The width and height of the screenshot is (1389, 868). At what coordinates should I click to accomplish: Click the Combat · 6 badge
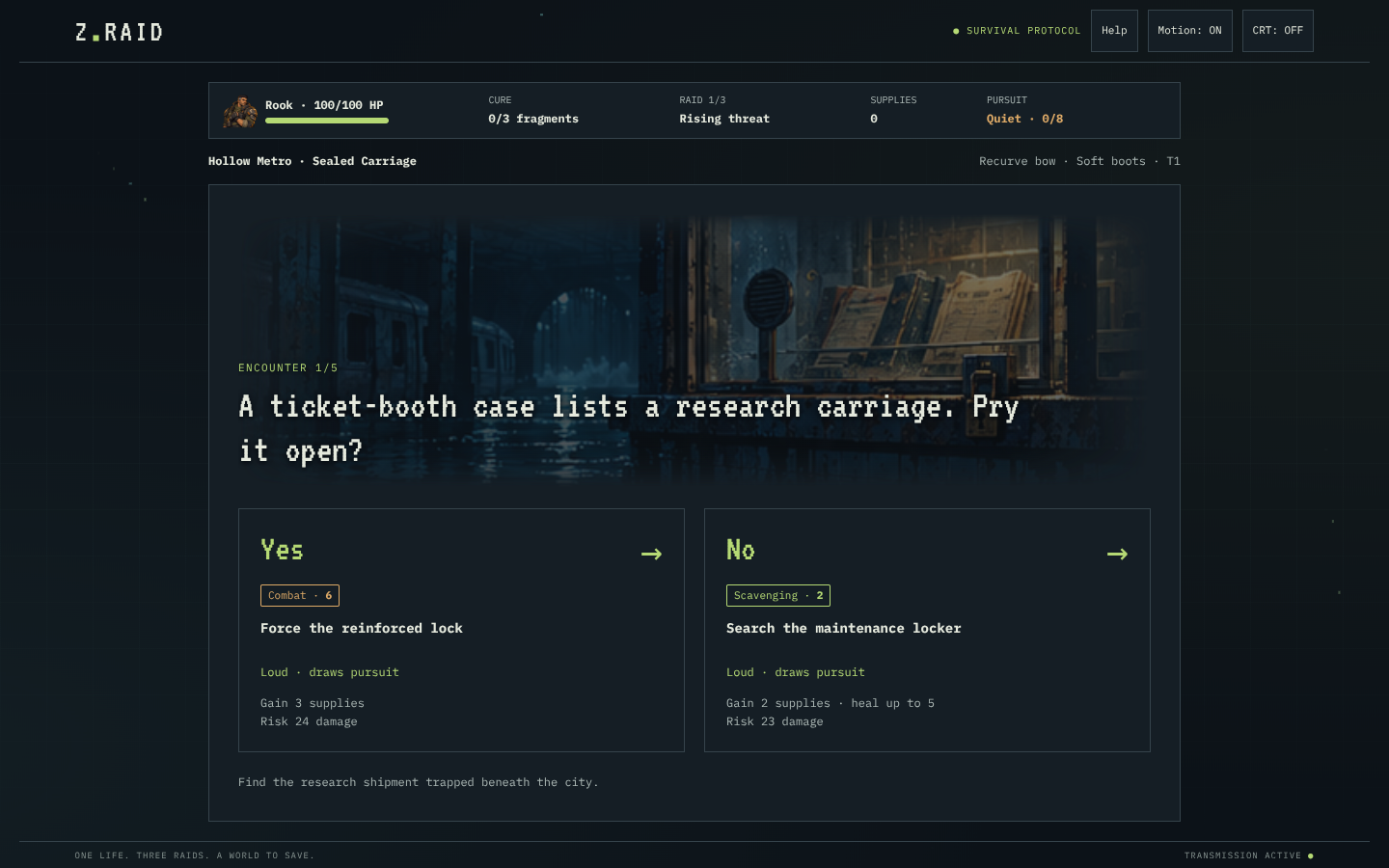tap(300, 595)
